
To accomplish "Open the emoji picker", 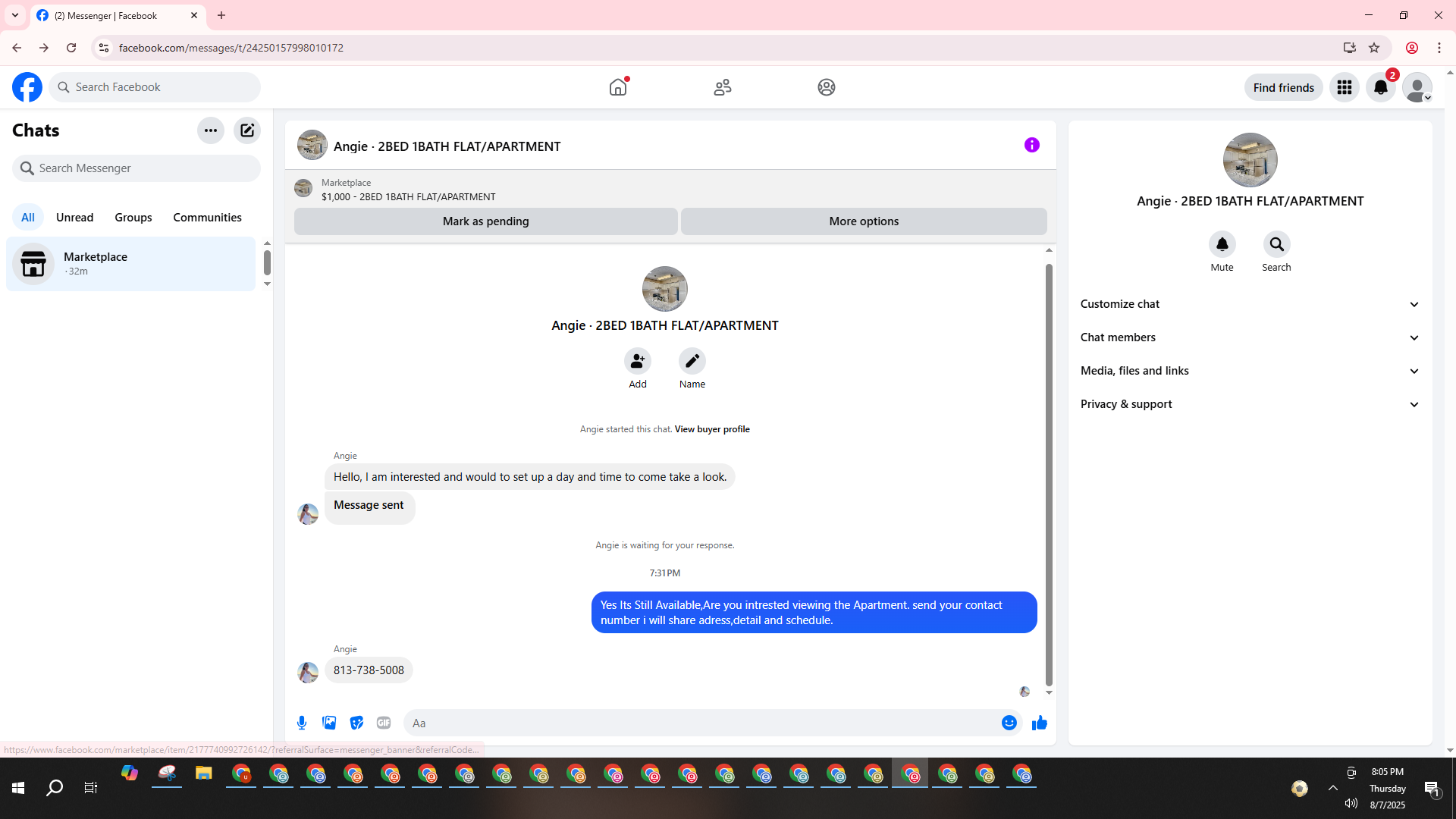I will coord(1009,723).
